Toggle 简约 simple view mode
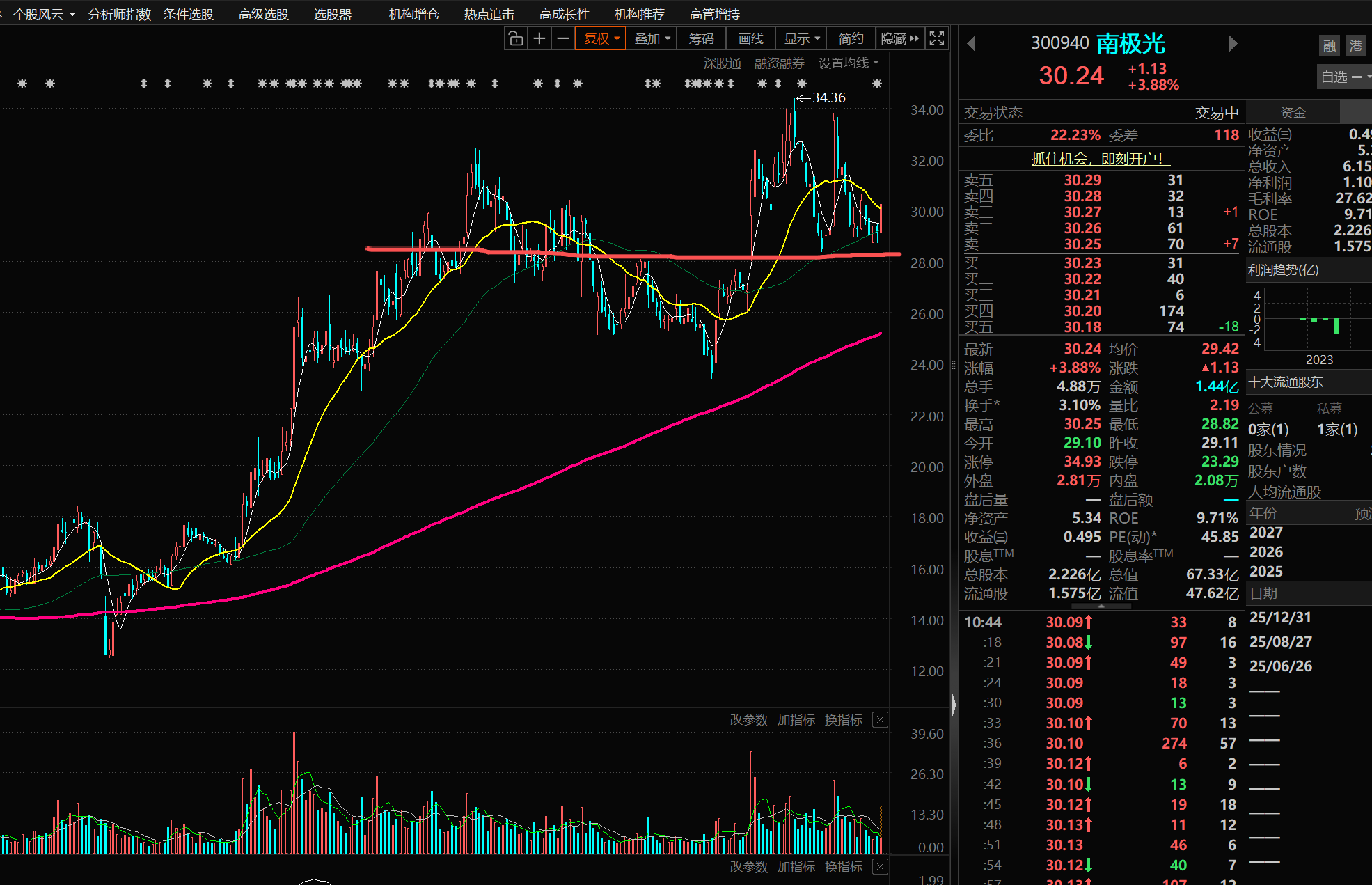 click(x=851, y=39)
